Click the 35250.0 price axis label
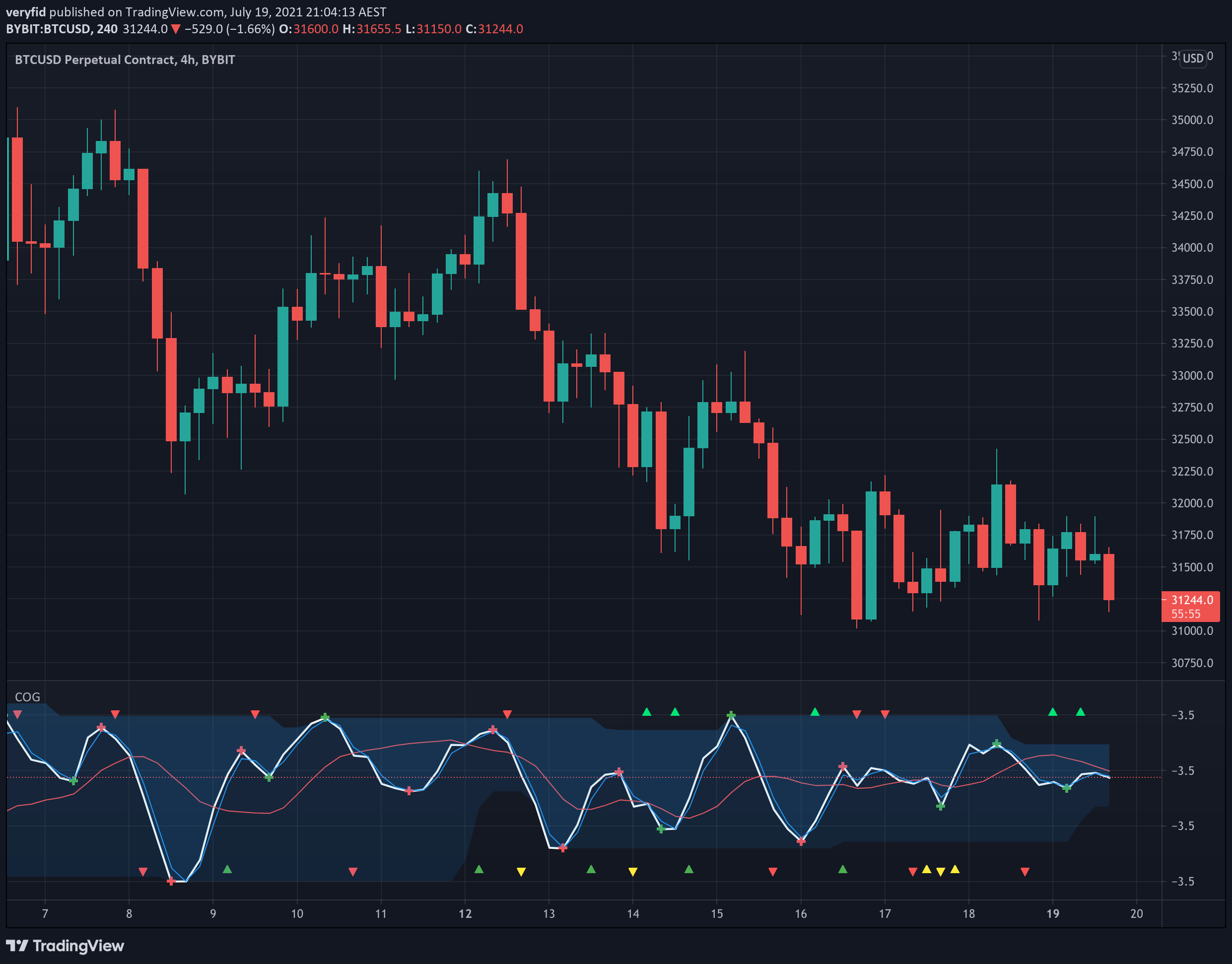Screen dimensions: 1232x964 coord(1192,88)
